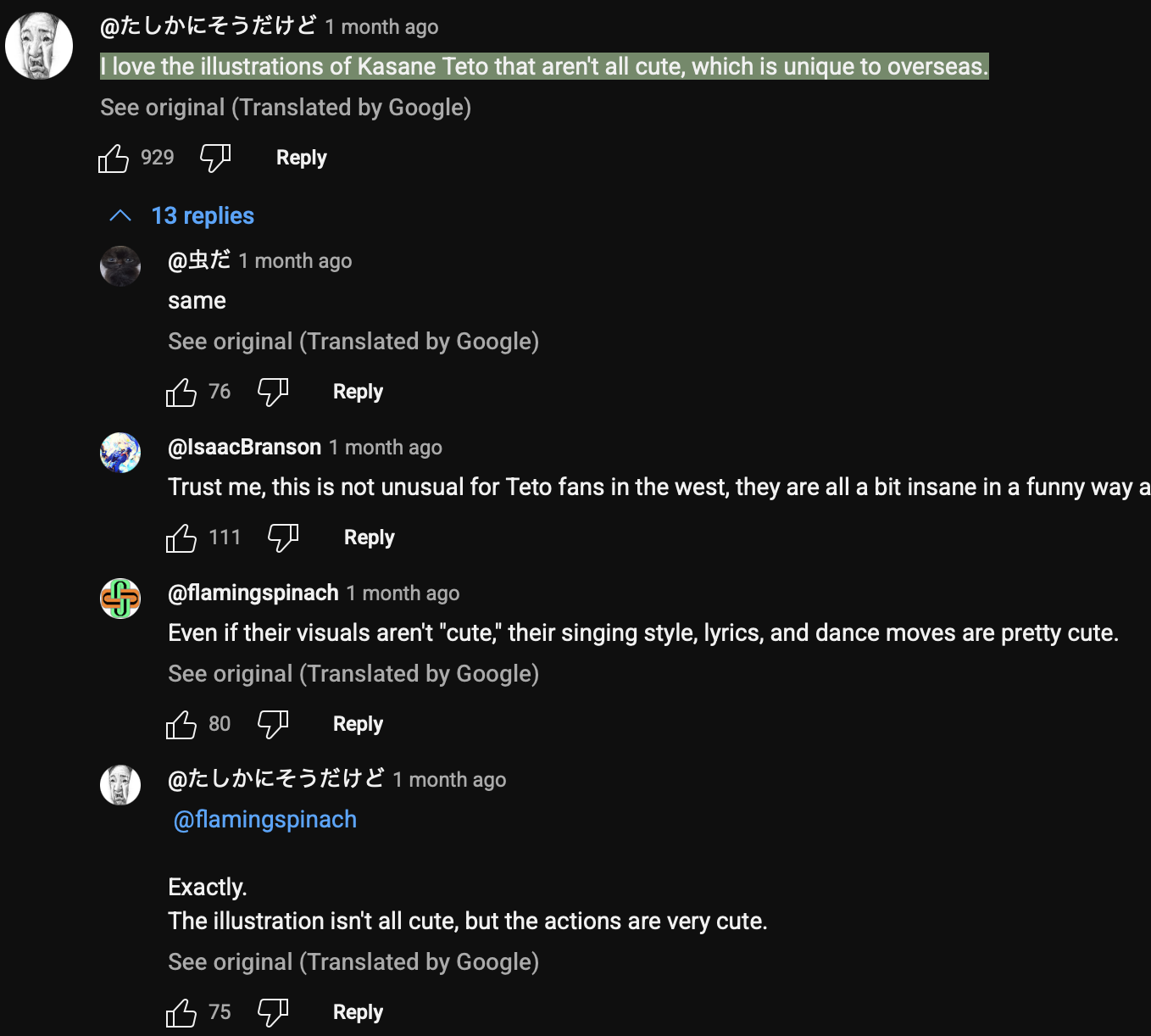Show original of the "same" reply

tap(353, 342)
